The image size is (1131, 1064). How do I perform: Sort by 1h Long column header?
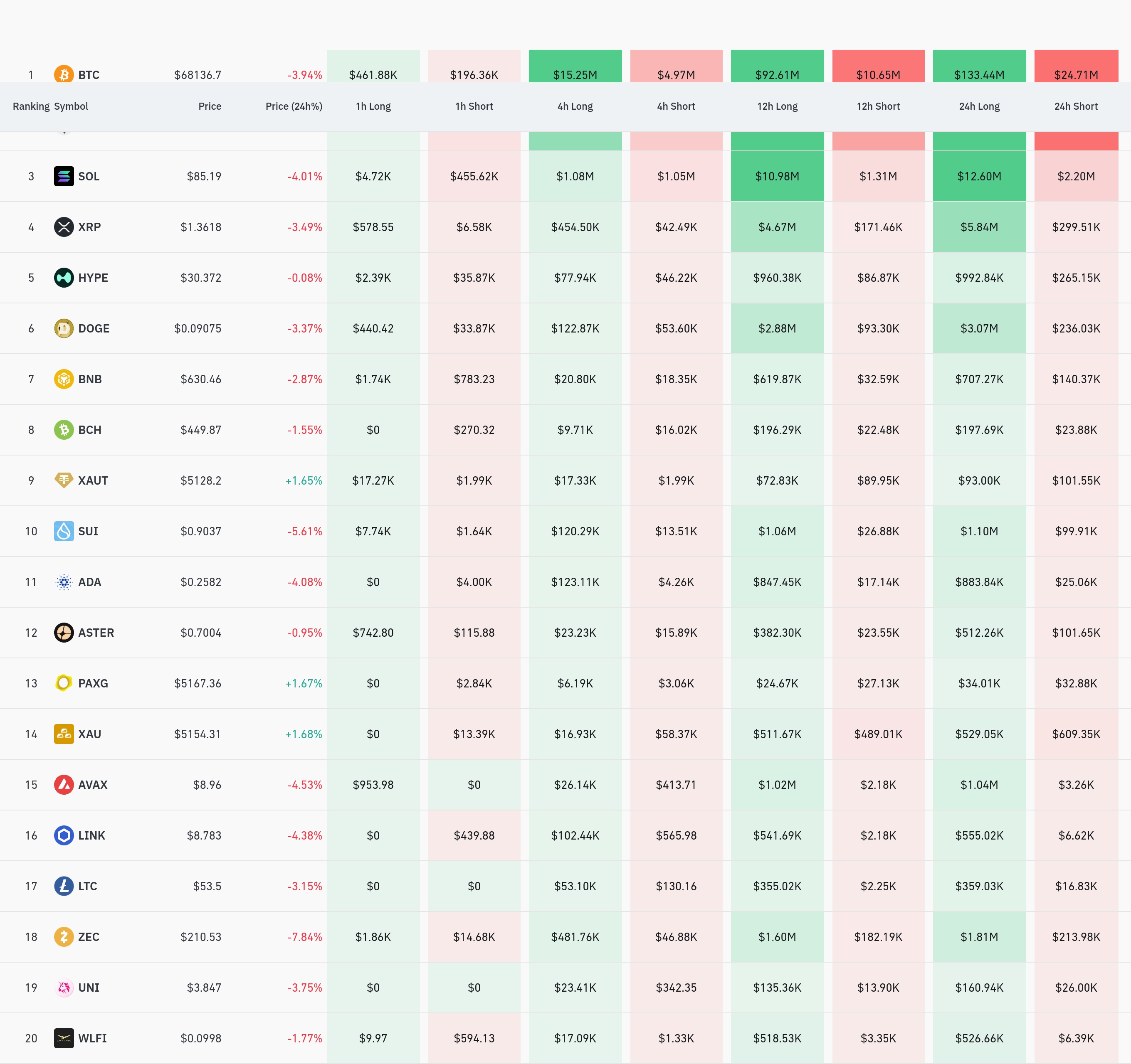tap(373, 106)
